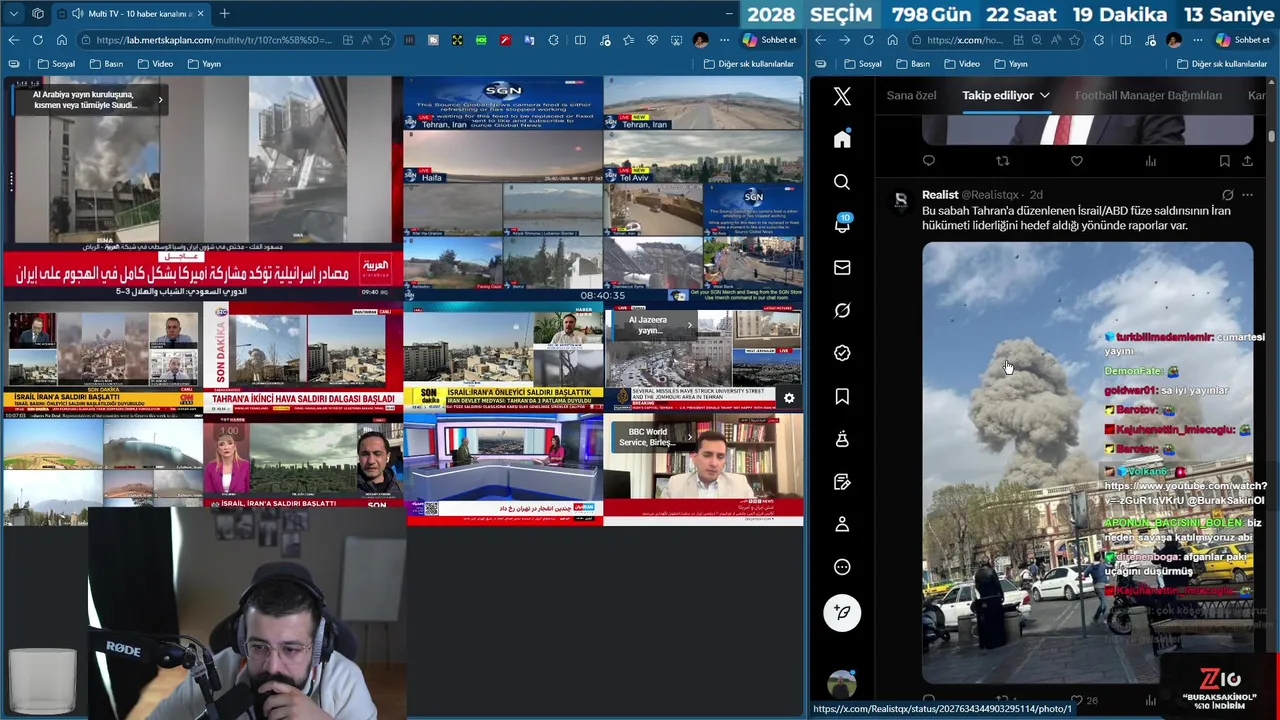This screenshot has width=1280, height=720.
Task: Select the Multi TV browser tab
Action: pyautogui.click(x=131, y=14)
